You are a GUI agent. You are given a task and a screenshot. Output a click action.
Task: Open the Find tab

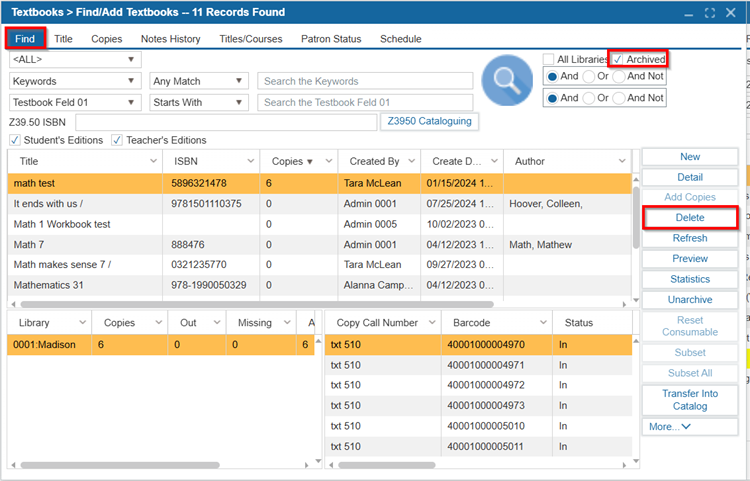coord(25,39)
